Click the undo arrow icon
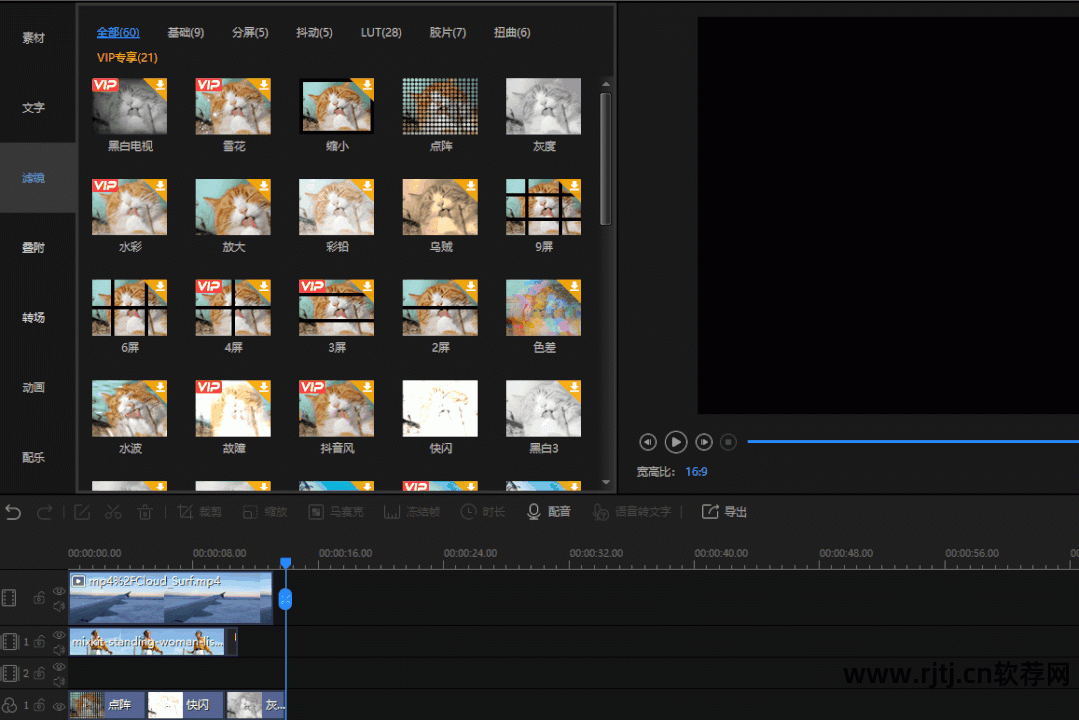Image resolution: width=1079 pixels, height=720 pixels. point(13,512)
